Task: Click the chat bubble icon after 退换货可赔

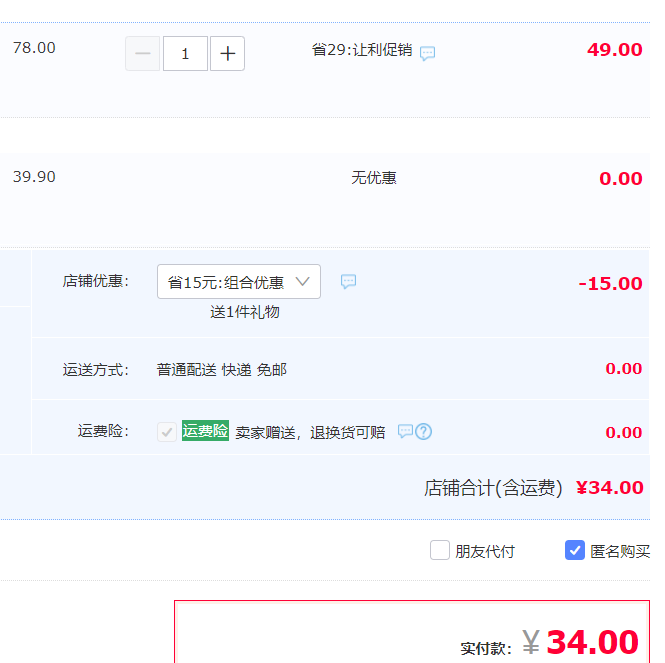Action: tap(405, 432)
